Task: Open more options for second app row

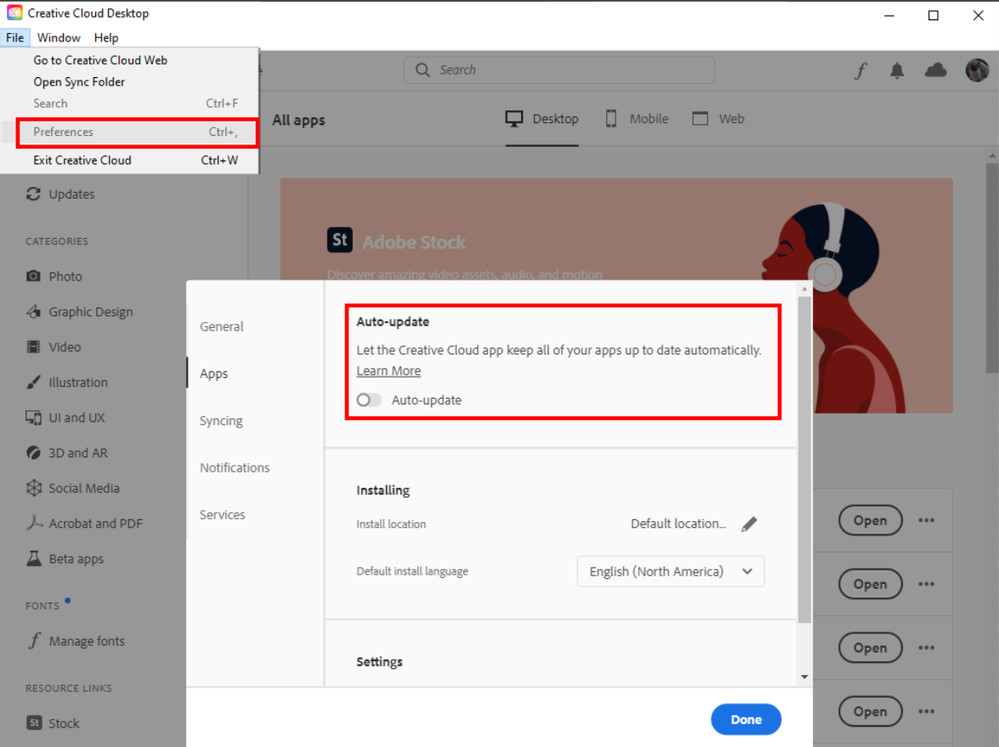Action: [926, 584]
